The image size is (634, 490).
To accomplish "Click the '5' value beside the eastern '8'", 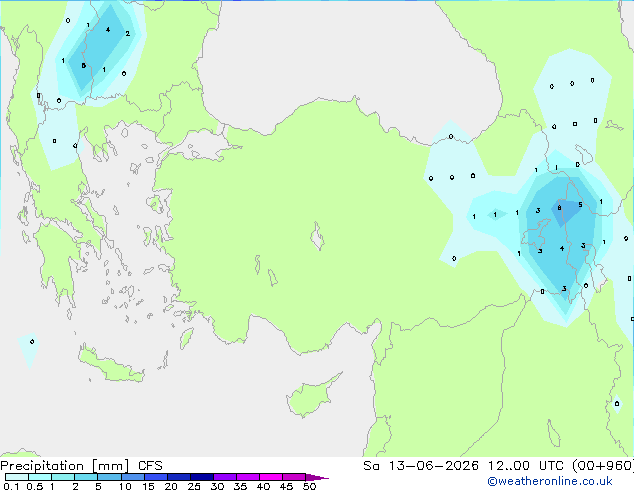I will (580, 205).
